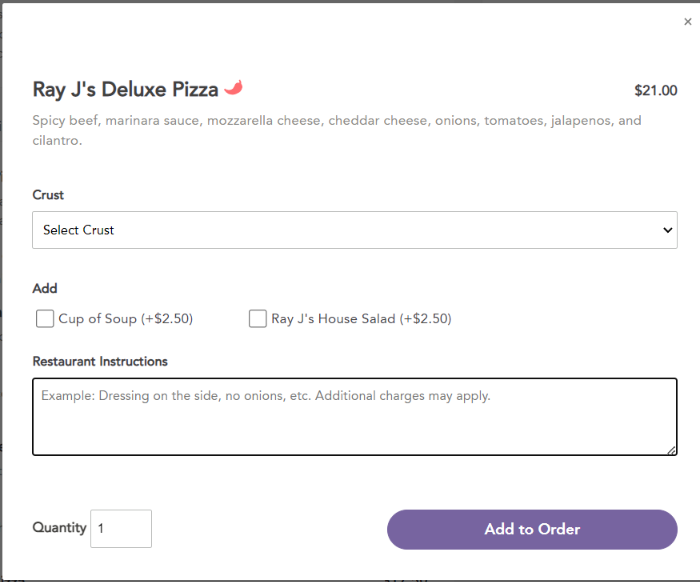Click the spicy chili pepper icon

point(233,87)
